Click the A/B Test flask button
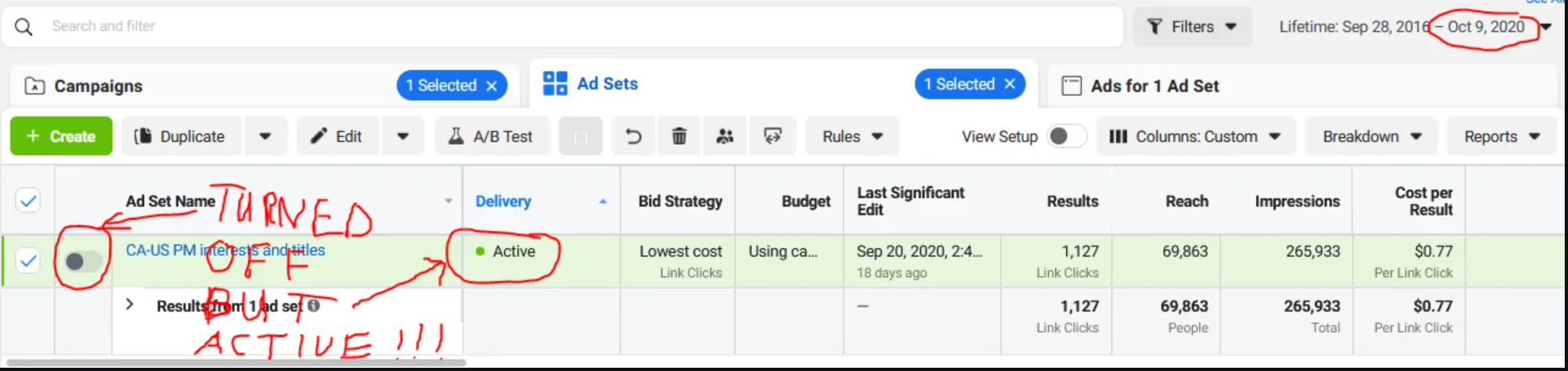 (x=492, y=137)
